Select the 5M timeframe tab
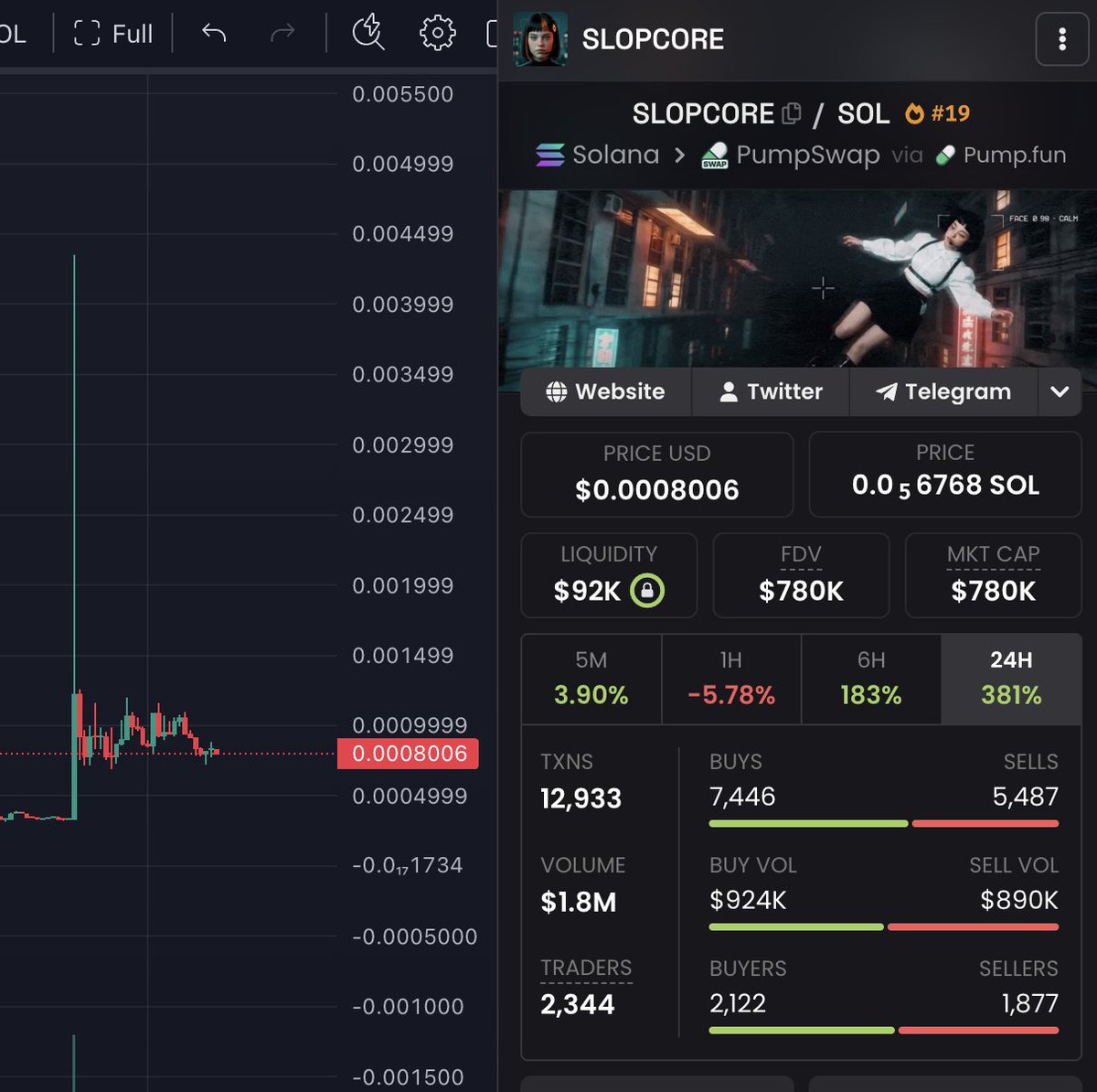Screen dimensions: 1097x1092 pos(591,679)
